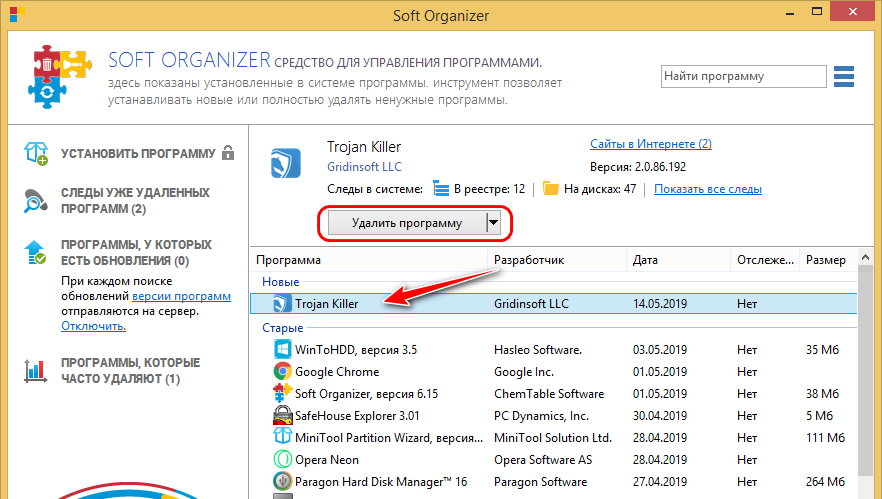Sort by the Отслеже... column header

765,260
